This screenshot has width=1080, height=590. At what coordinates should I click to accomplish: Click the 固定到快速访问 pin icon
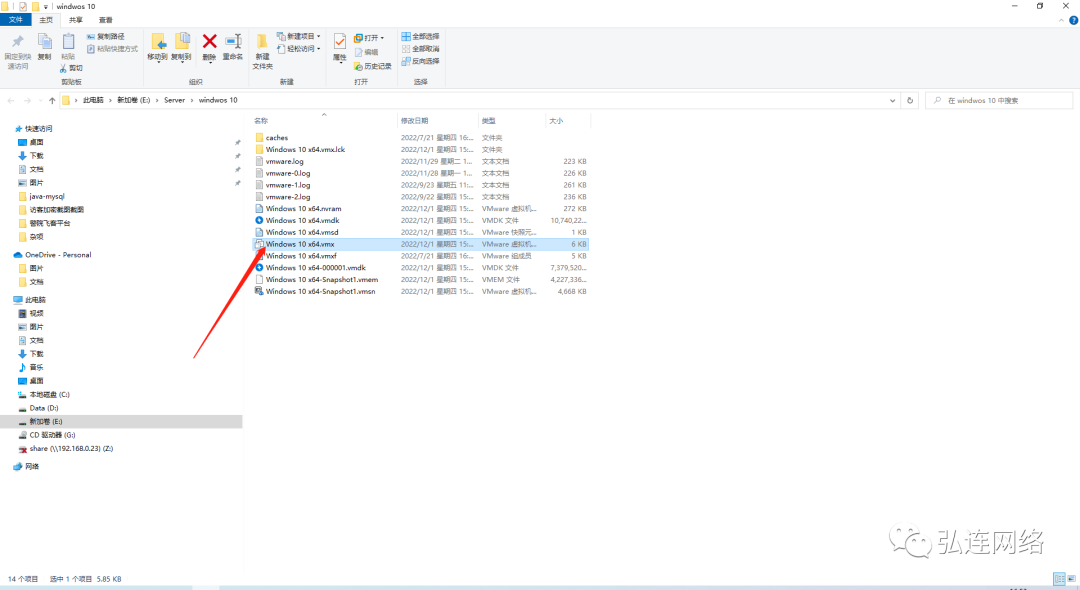[17, 42]
